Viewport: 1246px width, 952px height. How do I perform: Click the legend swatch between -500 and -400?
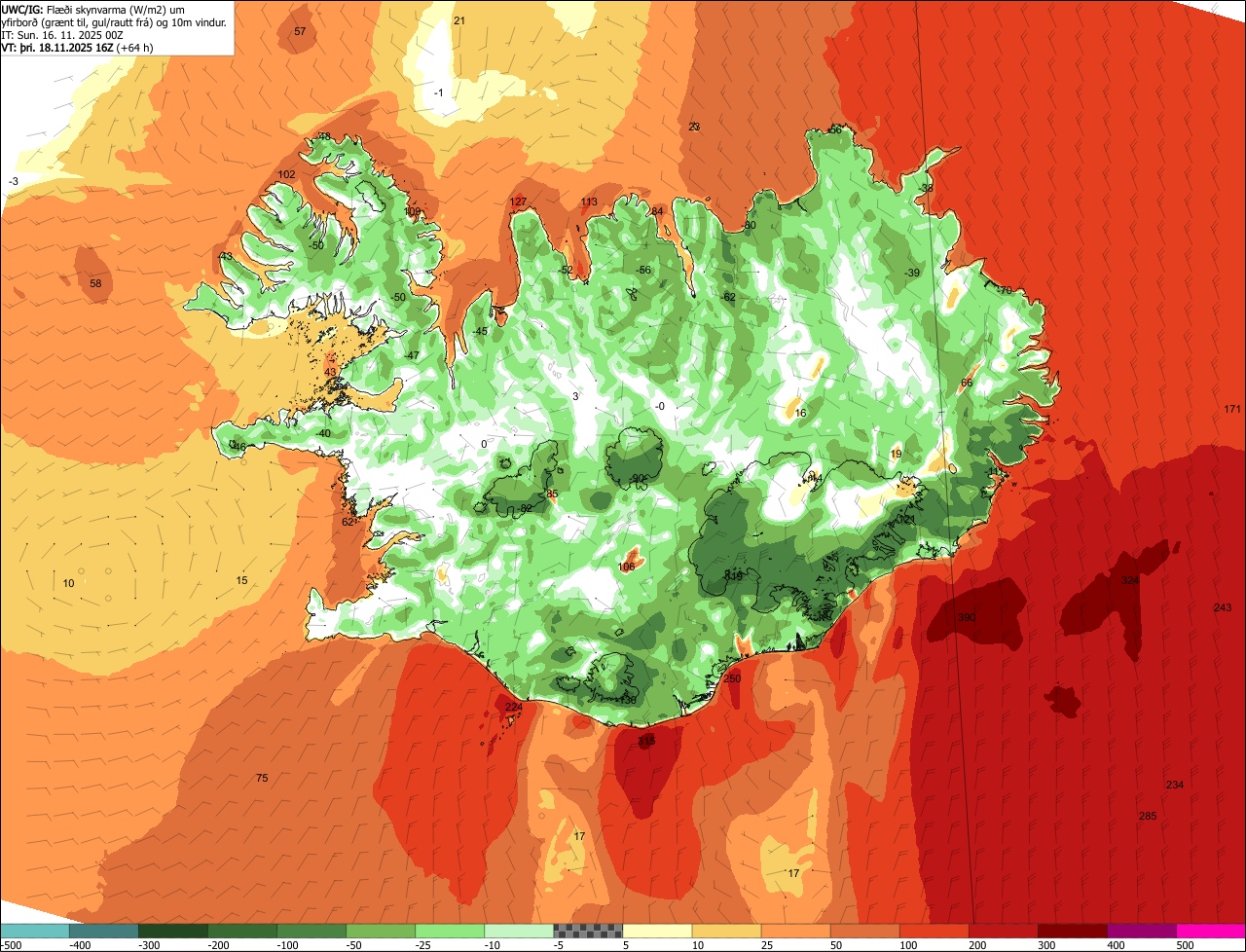tap(35, 931)
